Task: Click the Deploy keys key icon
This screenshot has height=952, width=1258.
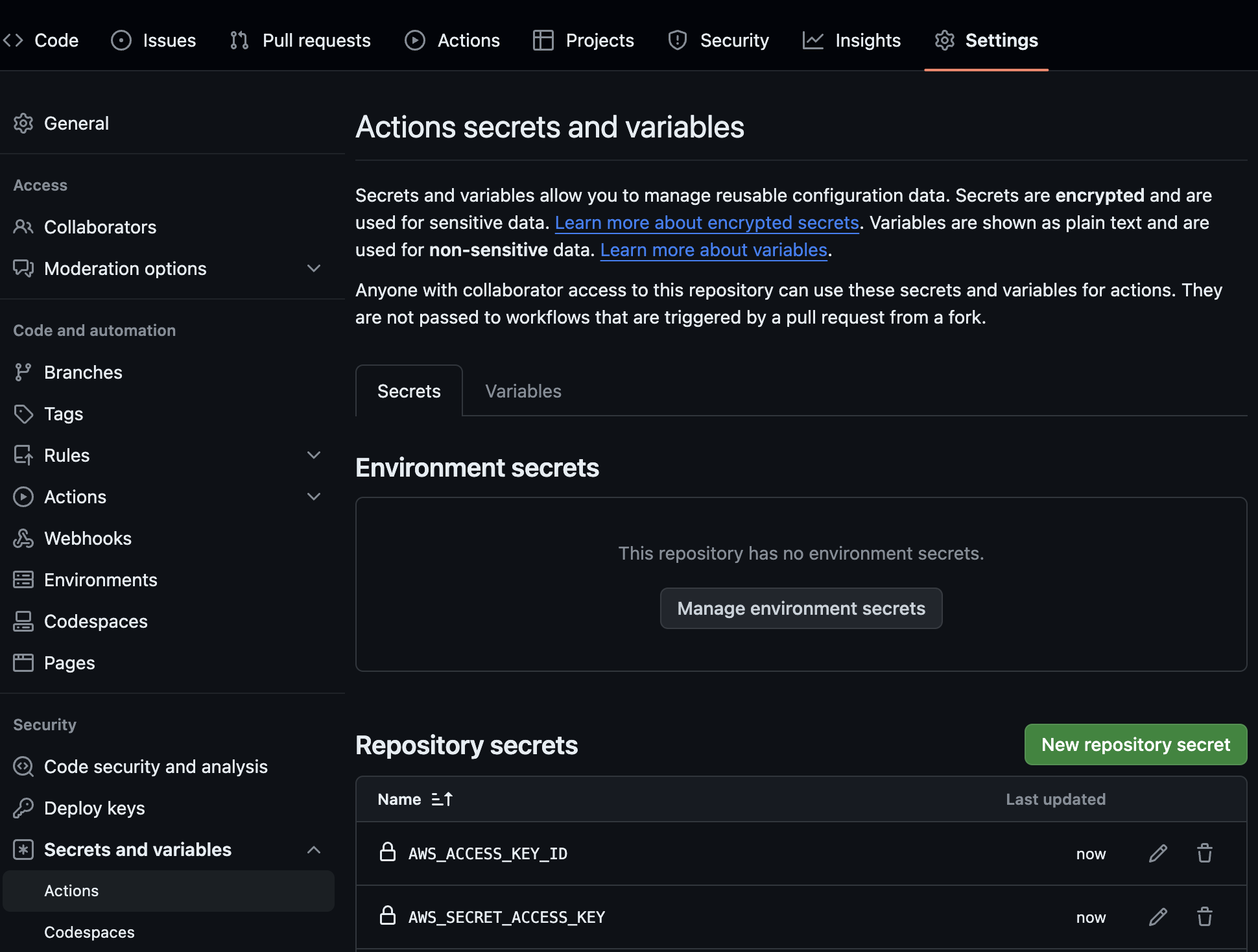Action: coord(23,808)
